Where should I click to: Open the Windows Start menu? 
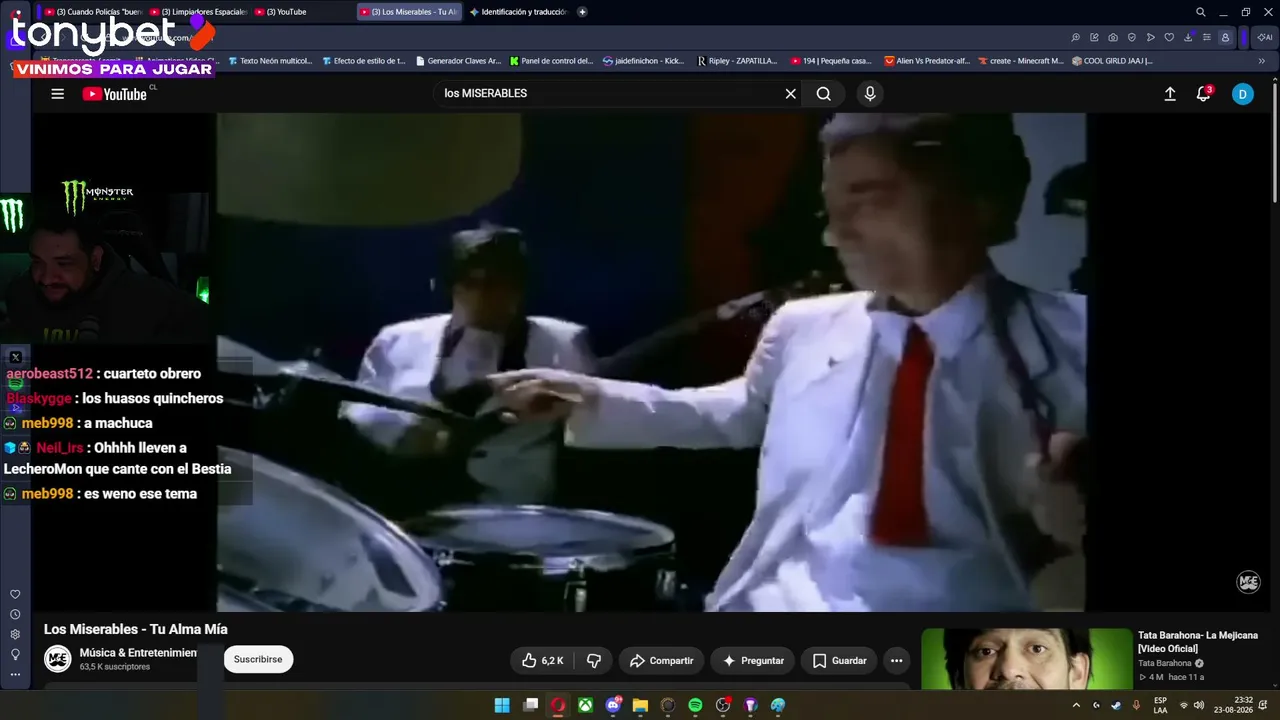point(502,705)
